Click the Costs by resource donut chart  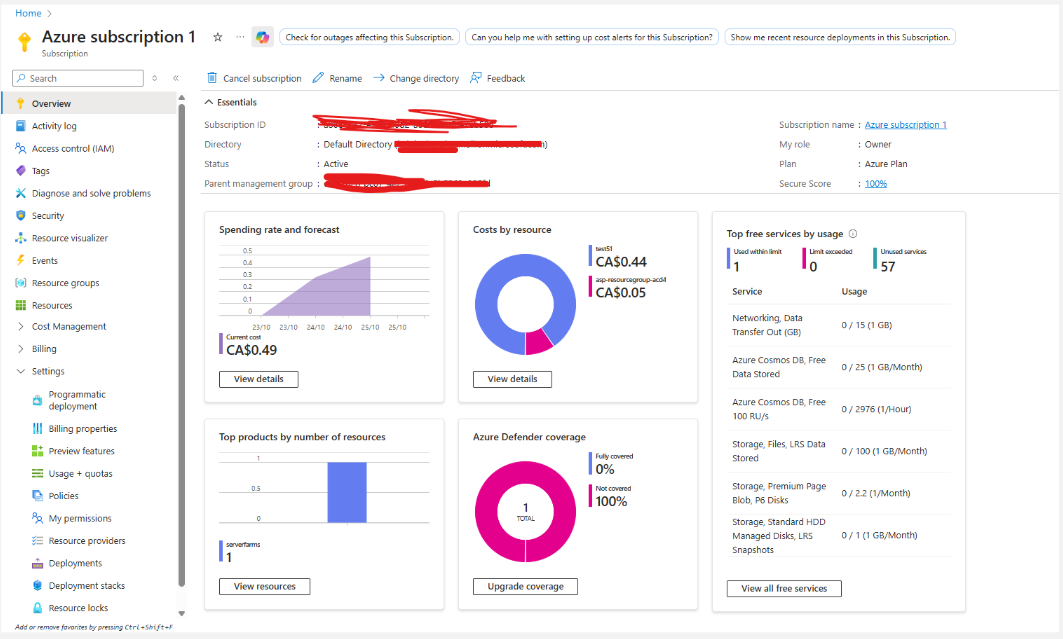[525, 304]
